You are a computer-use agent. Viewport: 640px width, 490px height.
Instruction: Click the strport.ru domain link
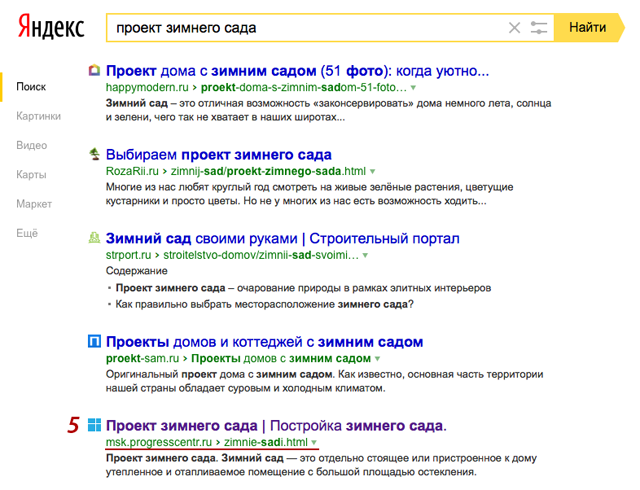click(x=128, y=255)
